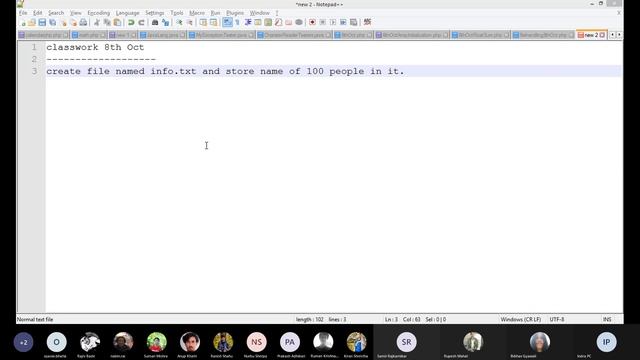640x360 pixels.
Task: Click the macro Playback icon
Action: pos(333,22)
